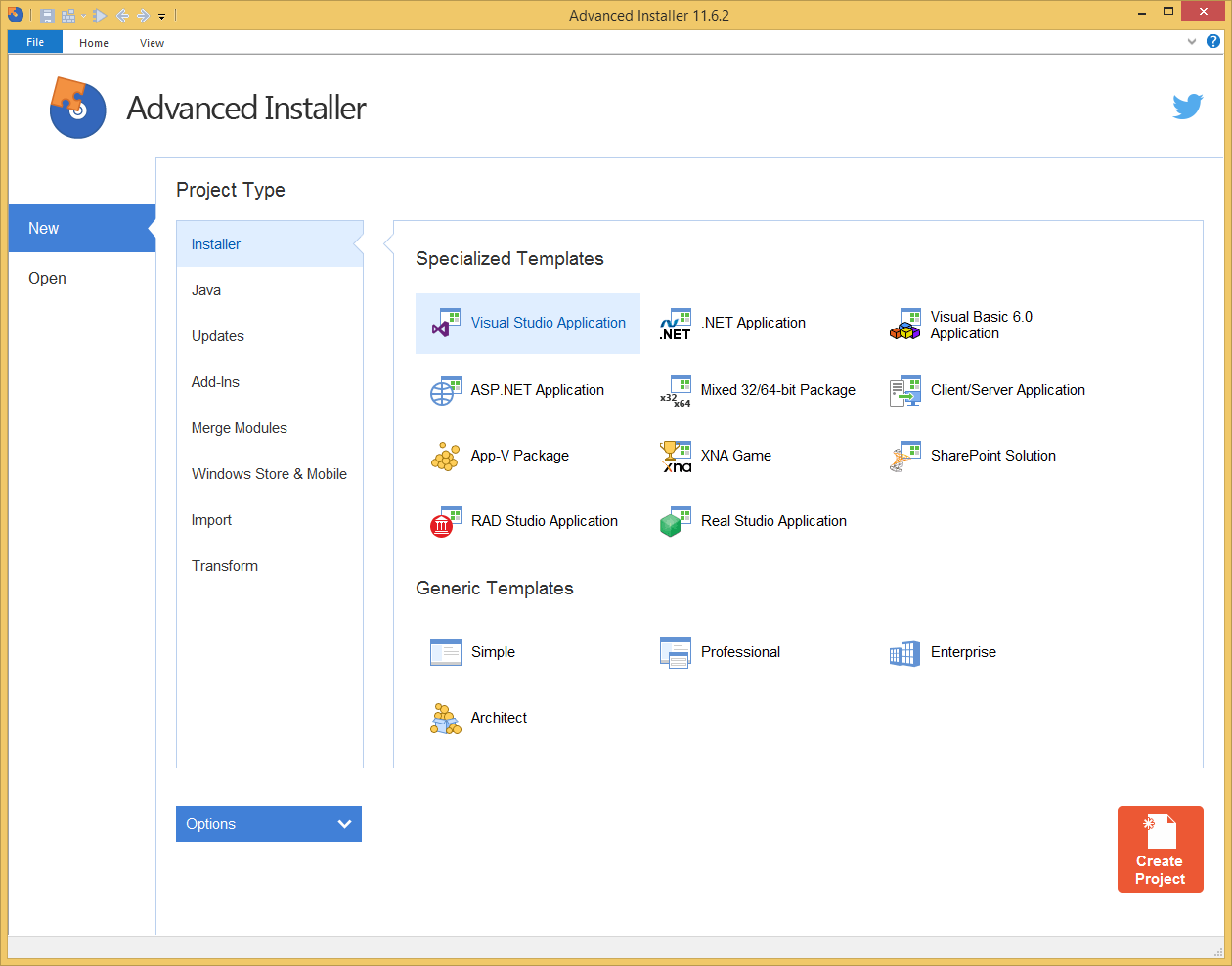Click the Twitter bird icon
Viewport: 1232px width, 966px height.
click(1188, 106)
